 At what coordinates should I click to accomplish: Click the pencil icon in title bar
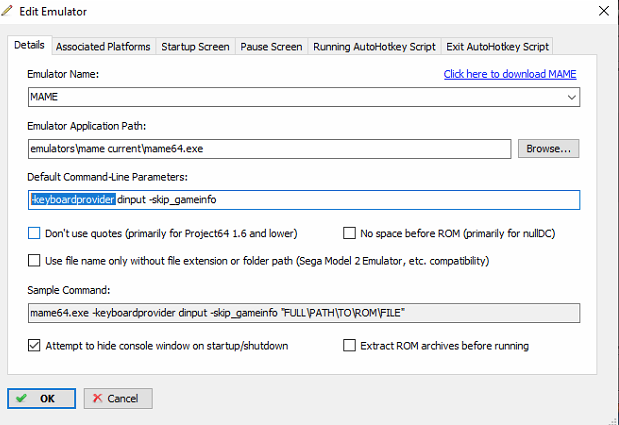[7, 11]
